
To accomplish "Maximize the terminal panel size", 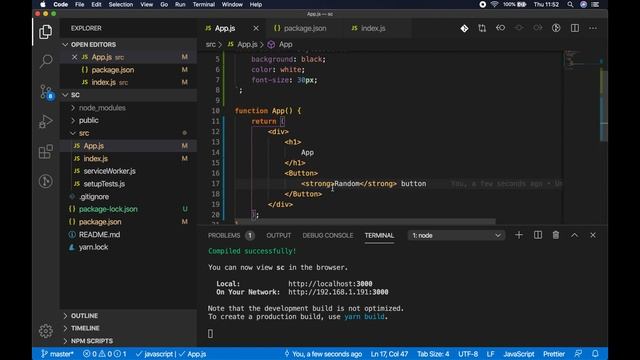I will point(574,235).
